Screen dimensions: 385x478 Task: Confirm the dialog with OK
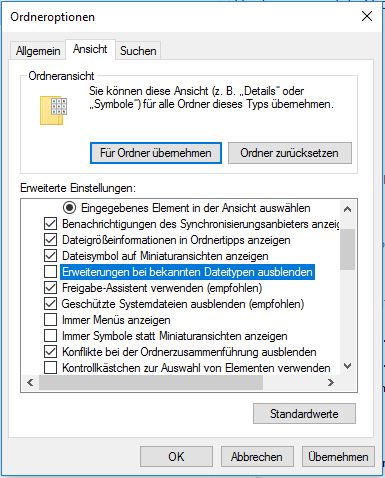pyautogui.click(x=176, y=457)
